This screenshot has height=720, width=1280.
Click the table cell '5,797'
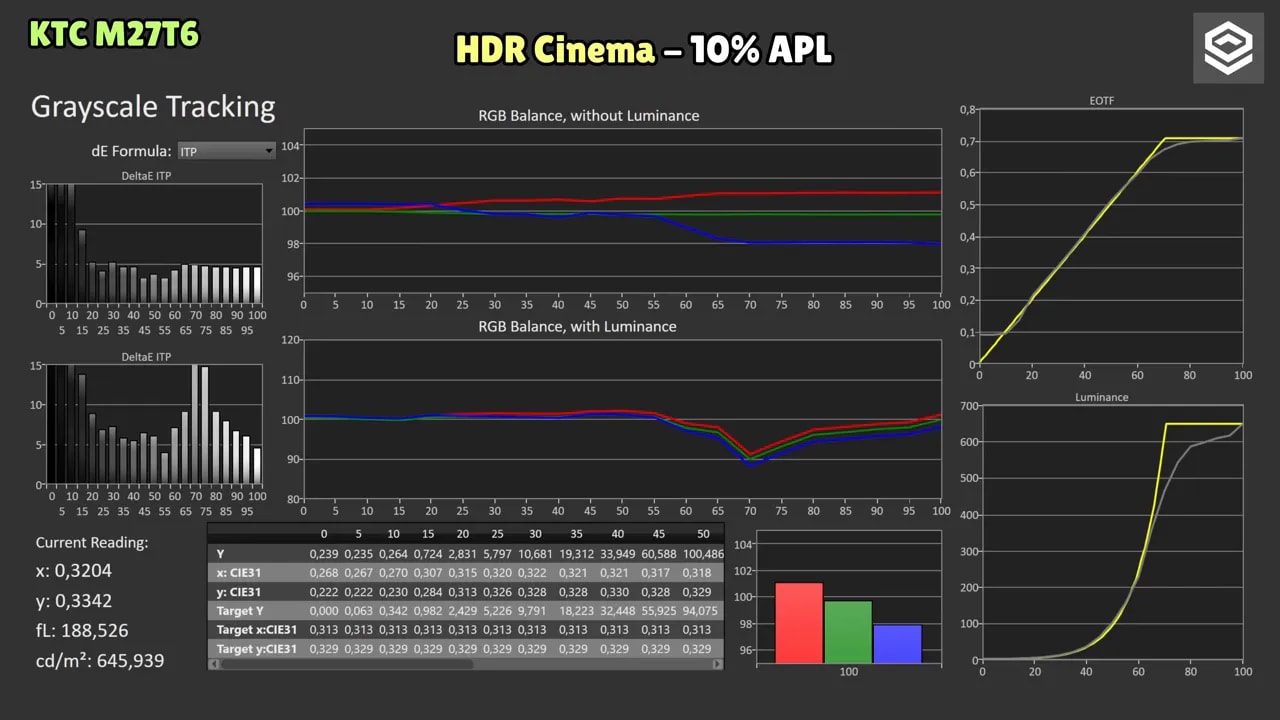click(x=498, y=554)
